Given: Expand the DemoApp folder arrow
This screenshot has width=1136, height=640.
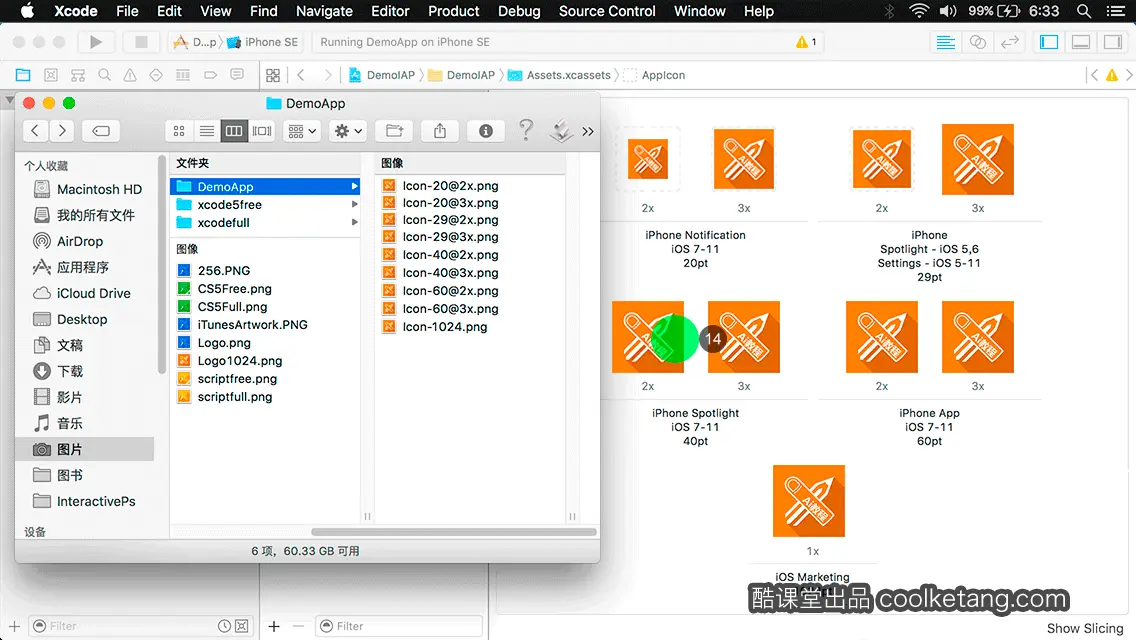Looking at the screenshot, I should click(354, 186).
